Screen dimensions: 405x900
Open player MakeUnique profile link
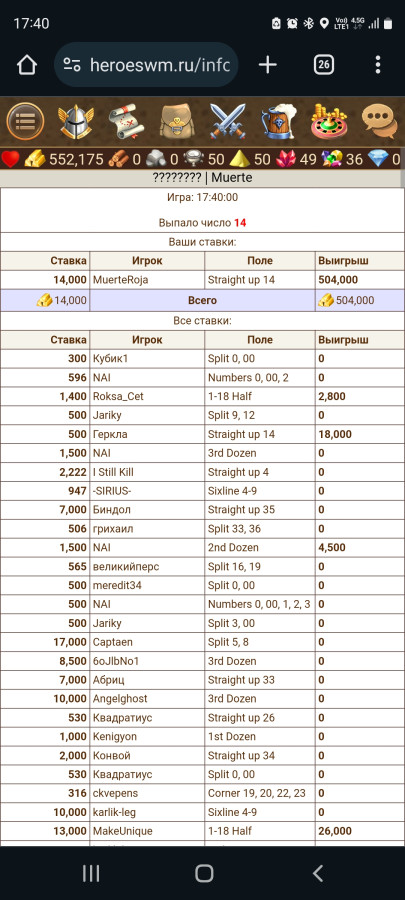tap(123, 831)
